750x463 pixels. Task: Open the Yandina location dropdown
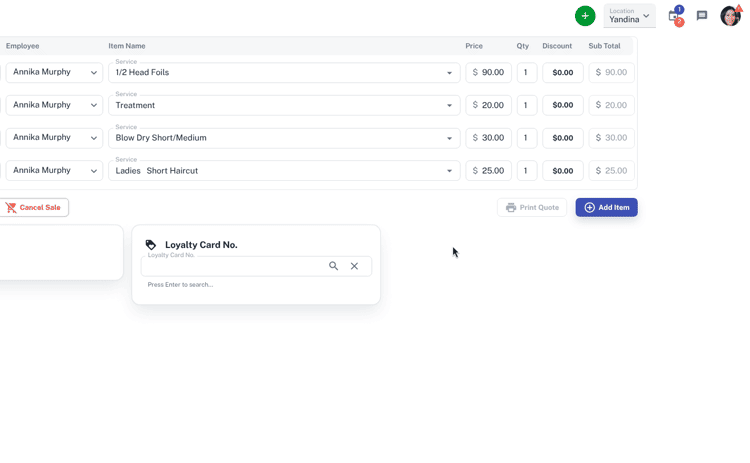pos(629,16)
